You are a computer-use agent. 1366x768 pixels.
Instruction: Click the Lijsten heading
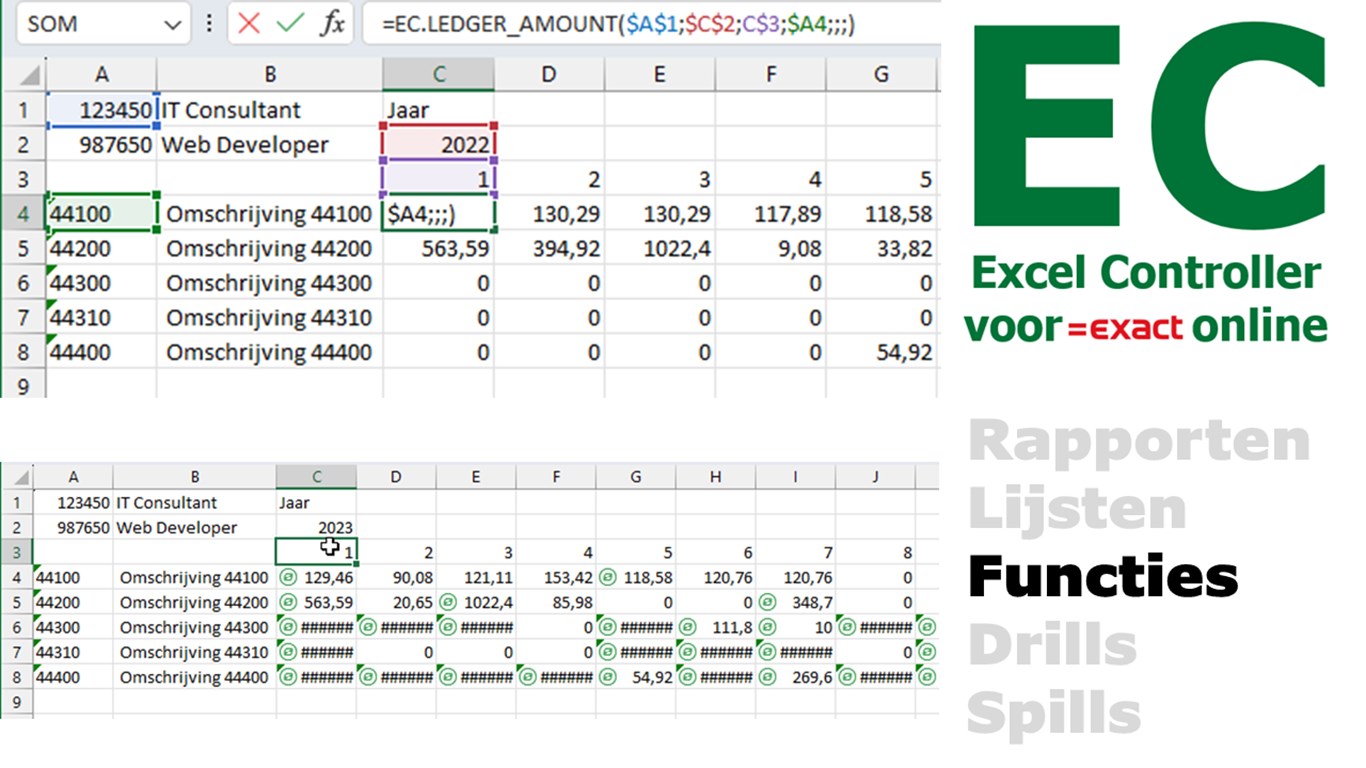(1077, 509)
